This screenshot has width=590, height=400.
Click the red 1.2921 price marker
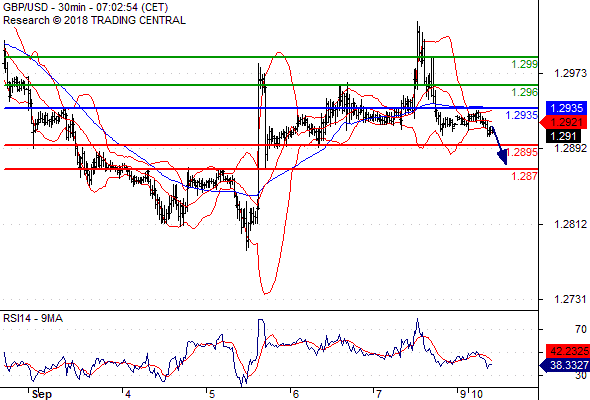click(563, 122)
